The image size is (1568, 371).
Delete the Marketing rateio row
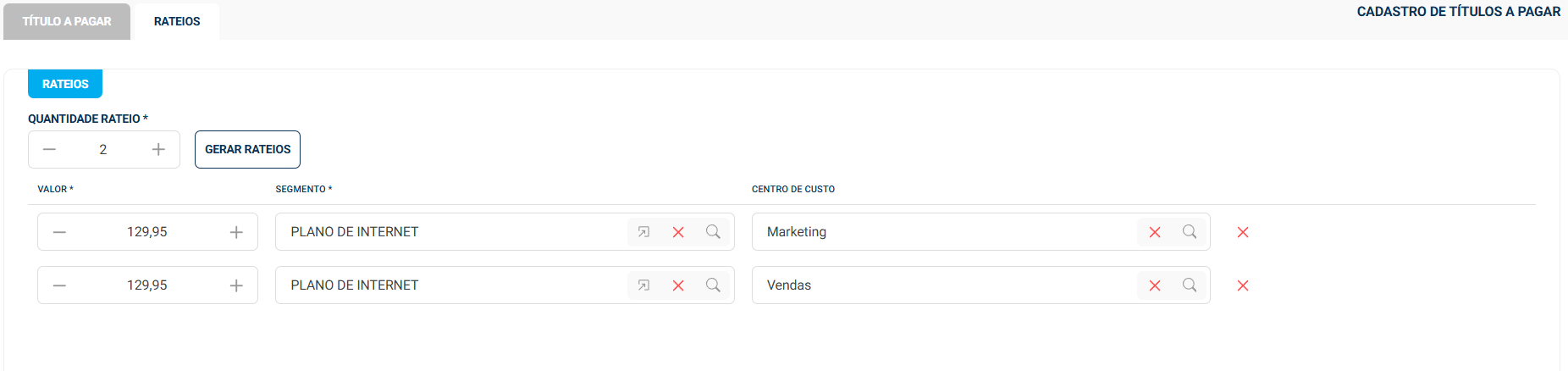pos(1243,232)
